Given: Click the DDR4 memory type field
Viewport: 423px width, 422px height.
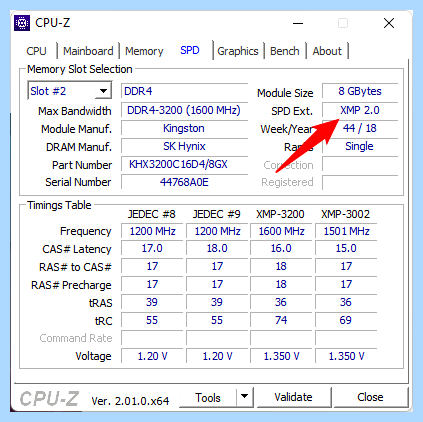Looking at the screenshot, I should point(184,91).
